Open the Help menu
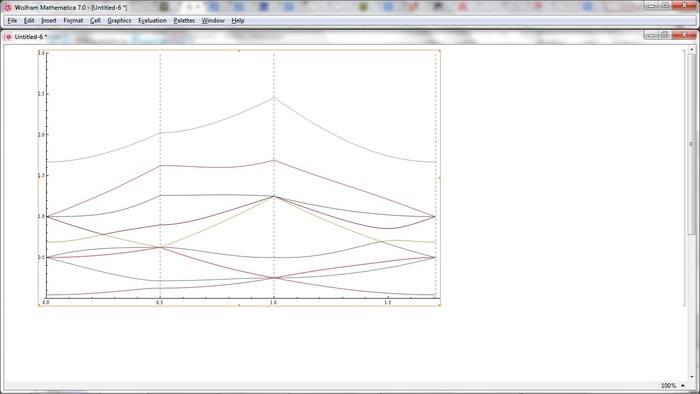This screenshot has width=700, height=394. pyautogui.click(x=238, y=21)
